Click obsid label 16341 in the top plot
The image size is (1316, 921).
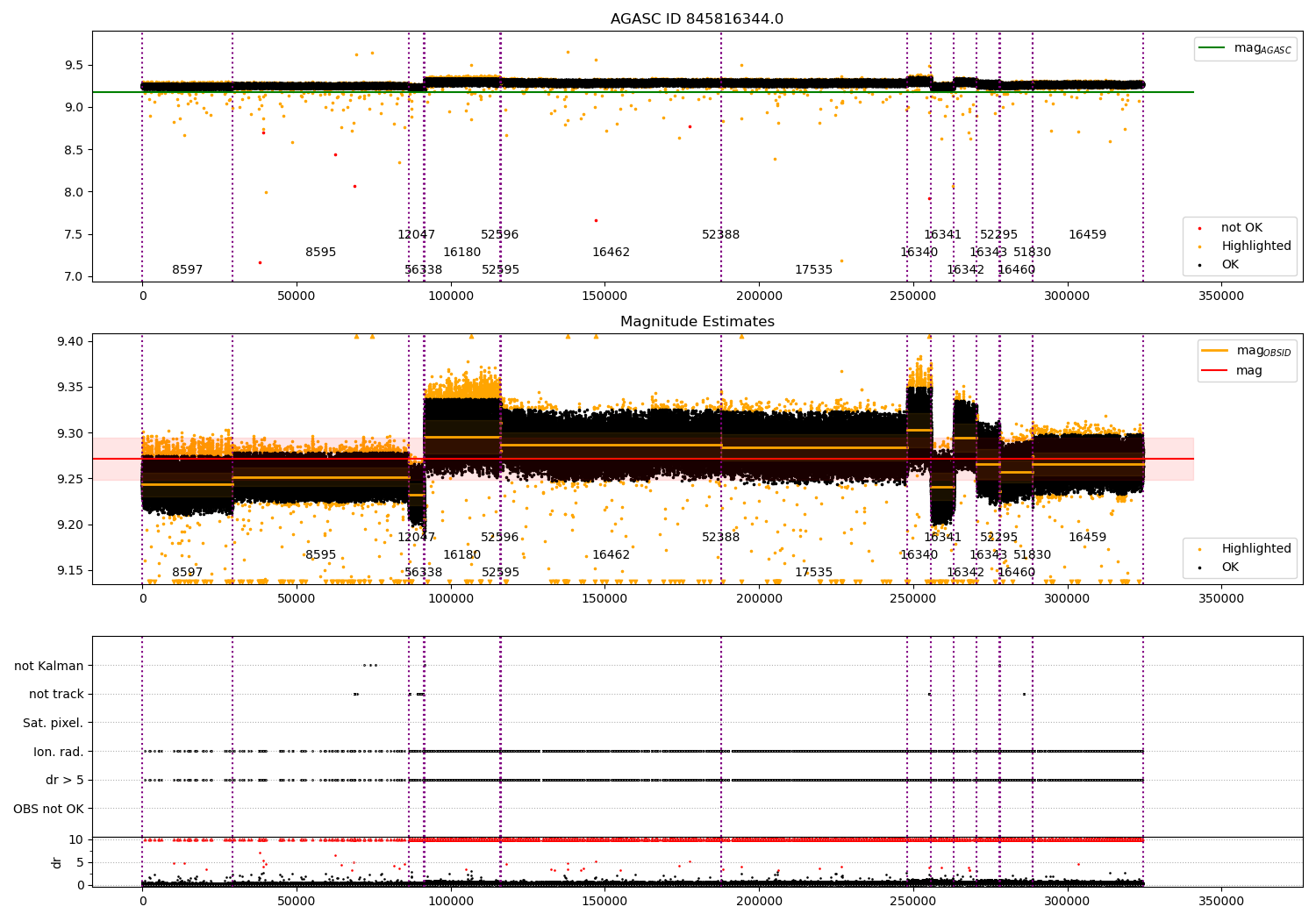pyautogui.click(x=942, y=235)
